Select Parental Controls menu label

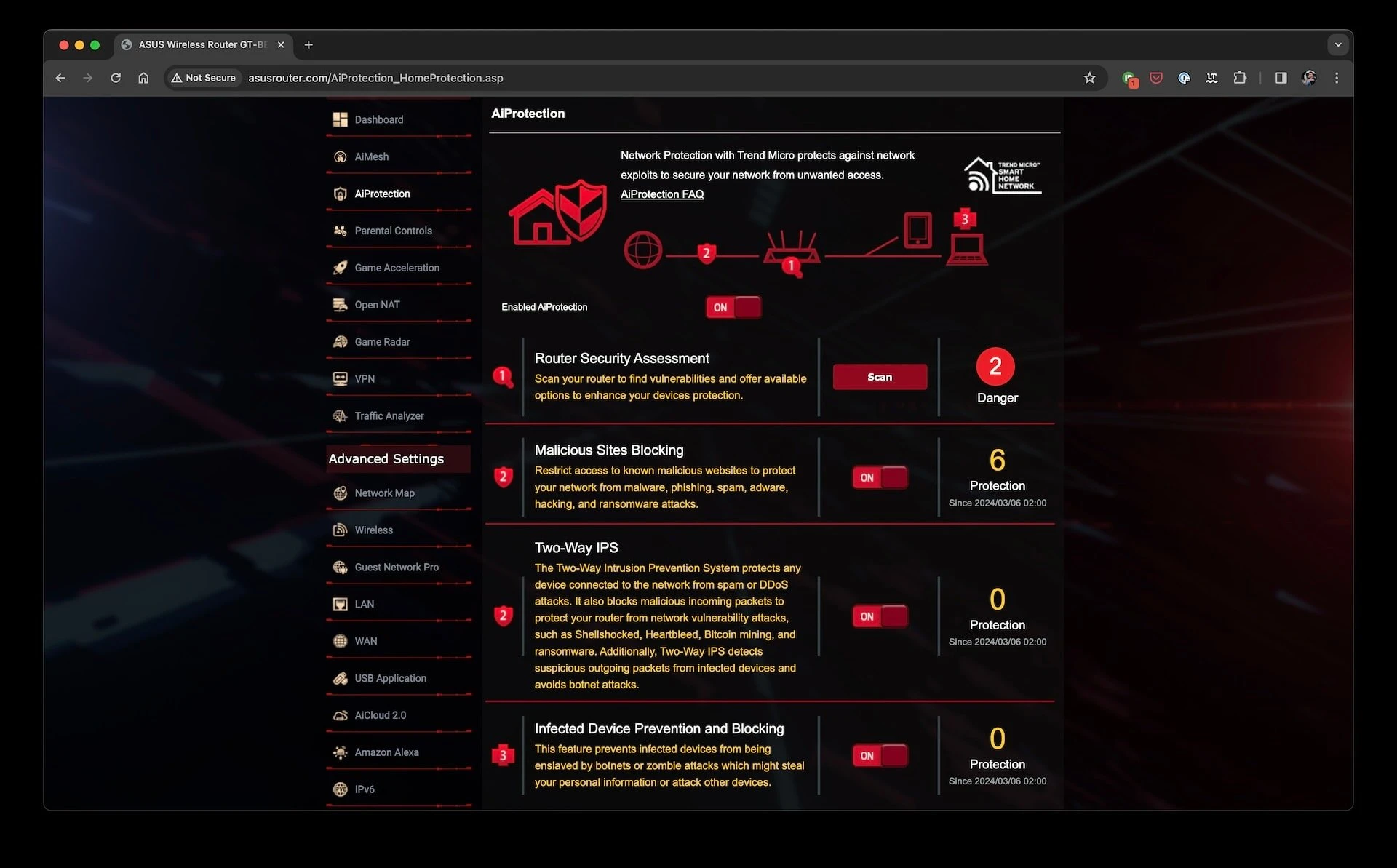[394, 231]
